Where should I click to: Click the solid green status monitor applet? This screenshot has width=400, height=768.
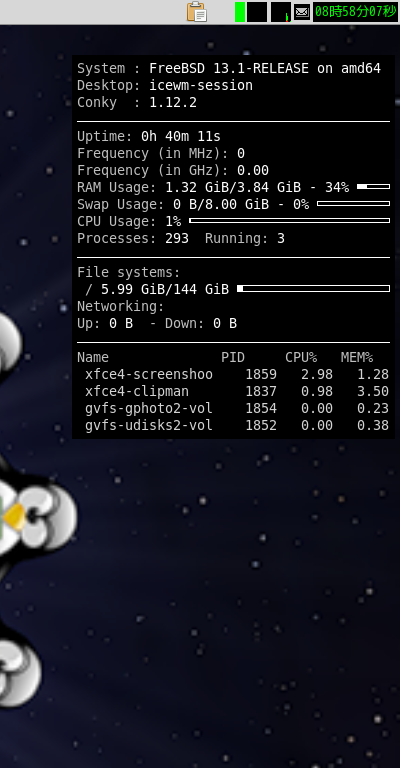click(x=240, y=12)
